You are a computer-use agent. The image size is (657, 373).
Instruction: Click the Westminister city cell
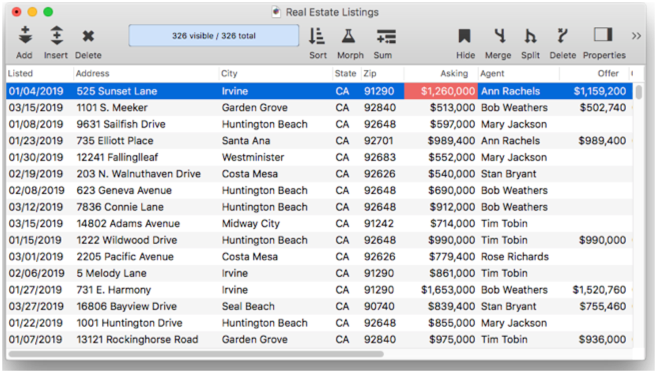point(253,158)
